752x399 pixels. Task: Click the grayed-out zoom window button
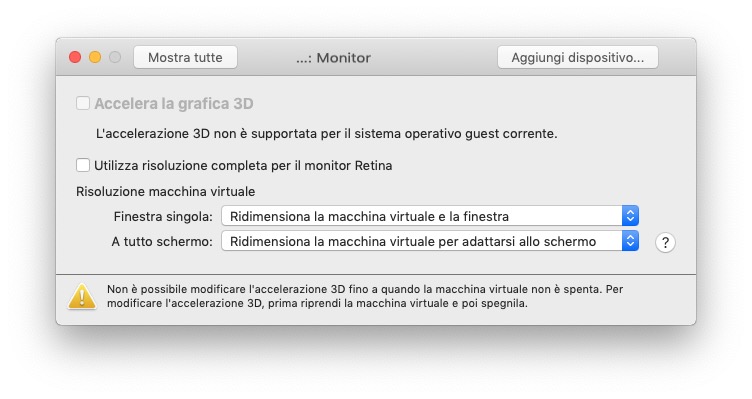click(115, 58)
